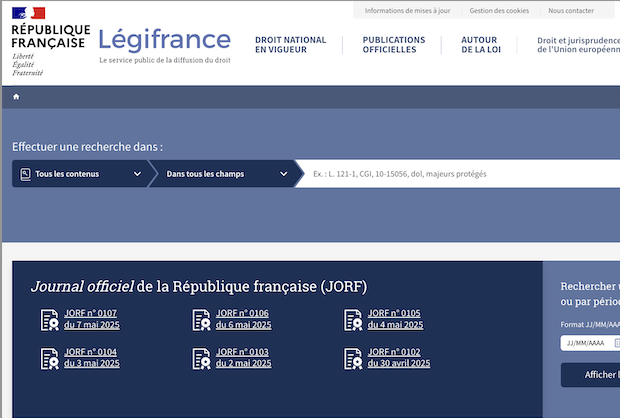
Task: Click the Nous contacter link
Action: (x=569, y=11)
